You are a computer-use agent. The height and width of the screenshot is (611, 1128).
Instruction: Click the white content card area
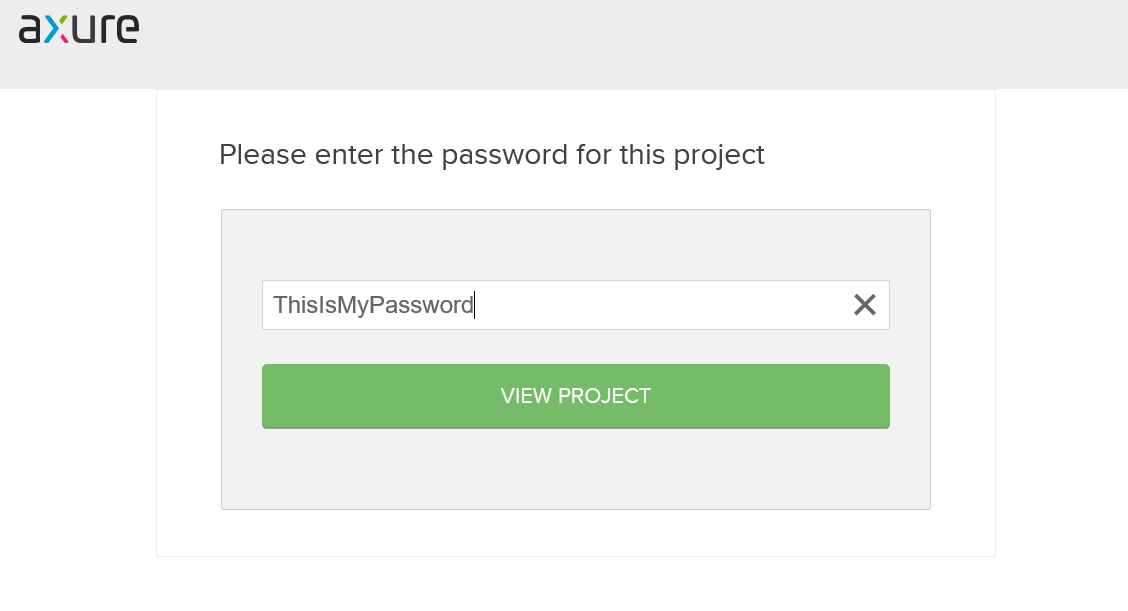tap(575, 535)
